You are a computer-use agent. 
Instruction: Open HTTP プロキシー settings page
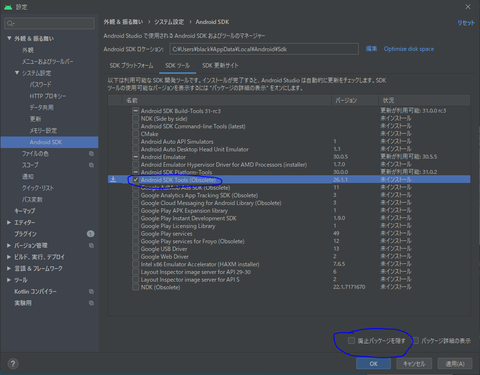(48, 96)
